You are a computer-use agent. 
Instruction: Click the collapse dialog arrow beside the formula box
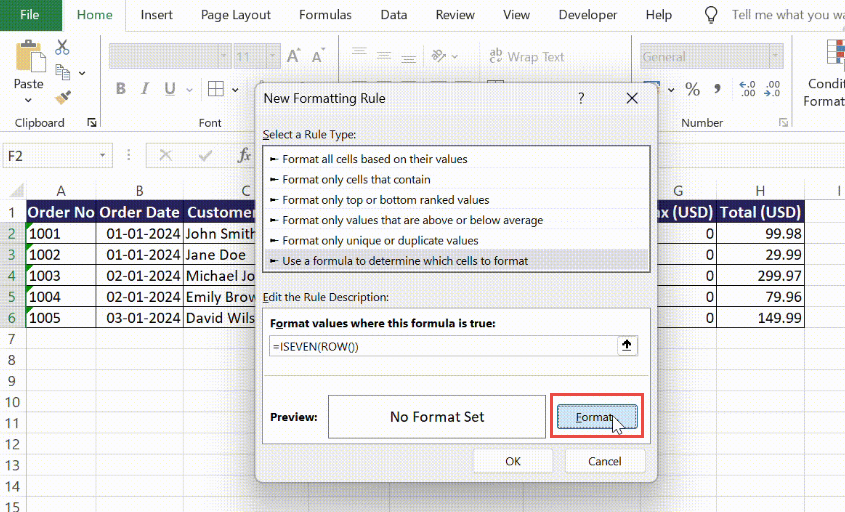pyautogui.click(x=627, y=345)
